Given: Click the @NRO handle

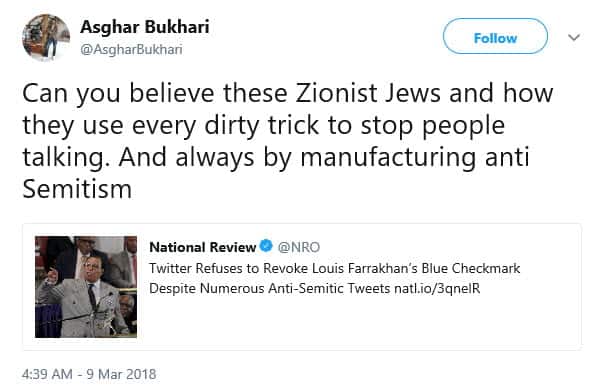Looking at the screenshot, I should (x=299, y=247).
